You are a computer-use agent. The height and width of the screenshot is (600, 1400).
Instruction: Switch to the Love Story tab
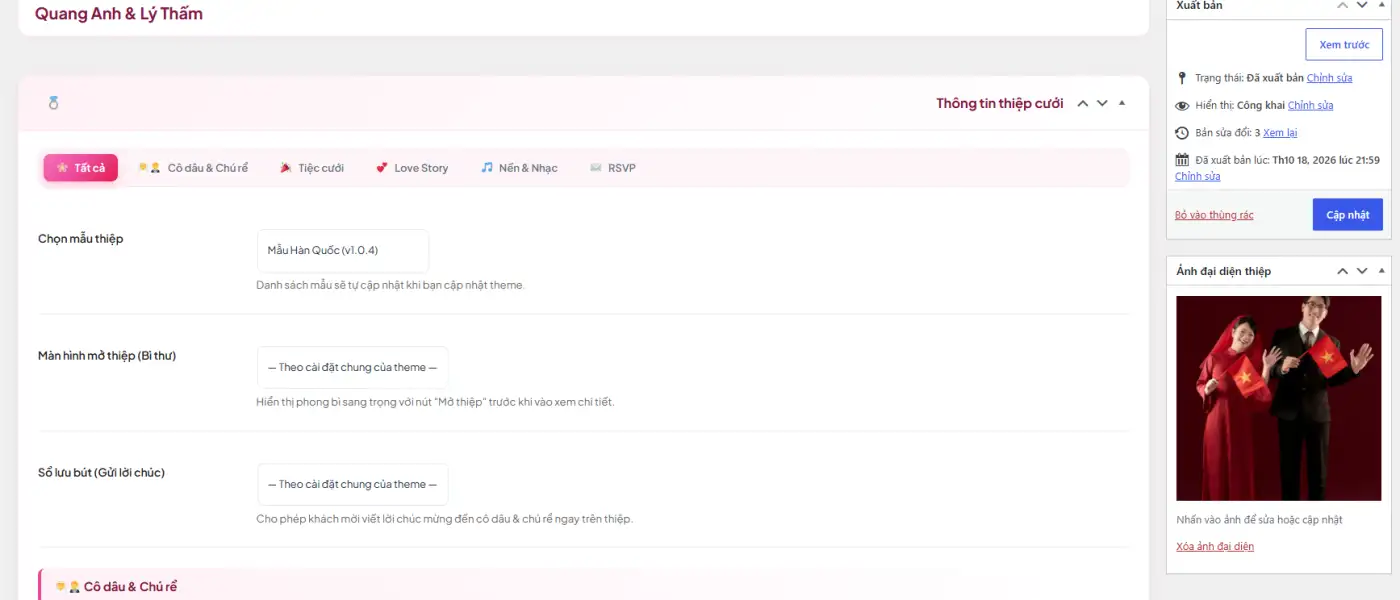pos(412,168)
